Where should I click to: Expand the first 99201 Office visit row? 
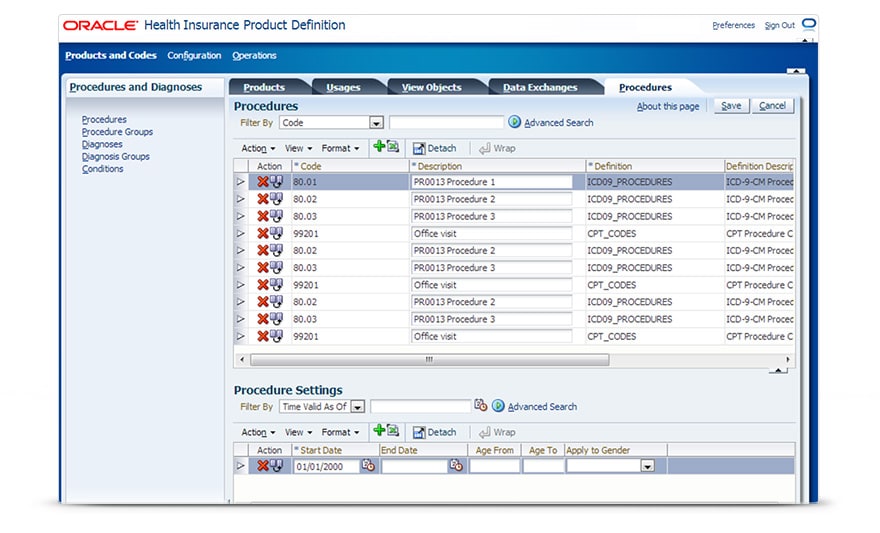240,233
